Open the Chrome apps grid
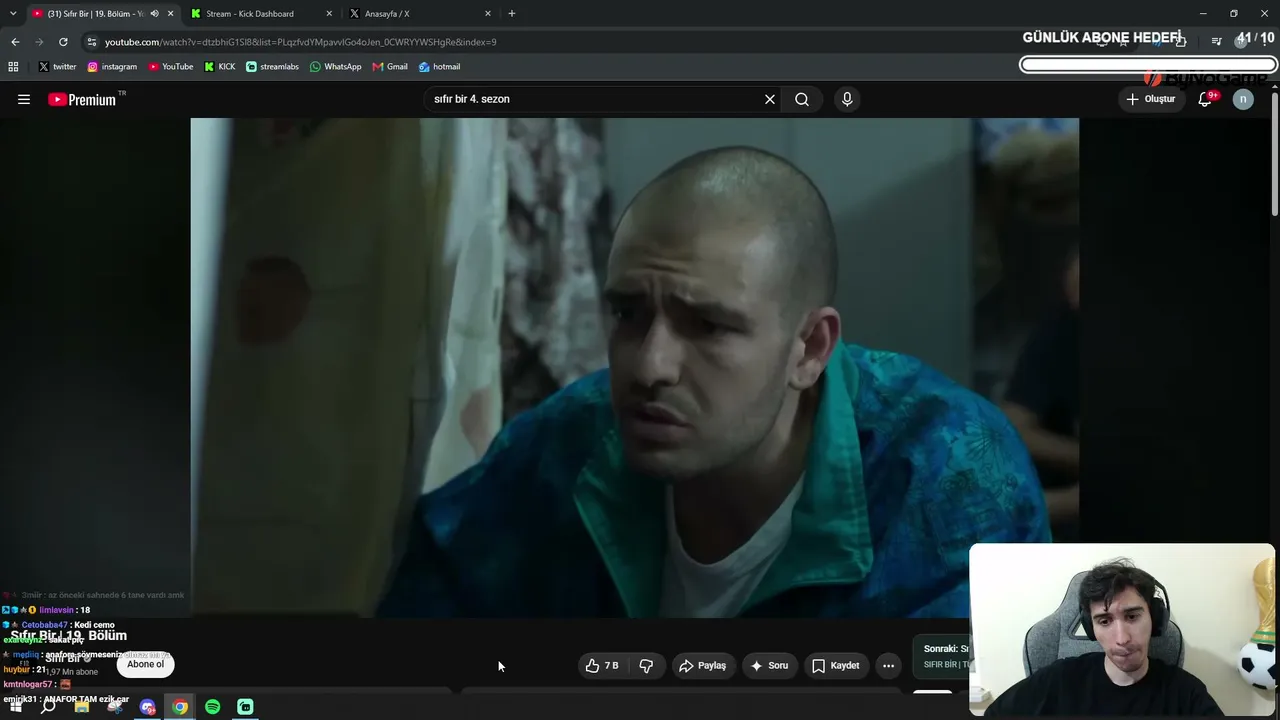The image size is (1280, 720). point(13,67)
